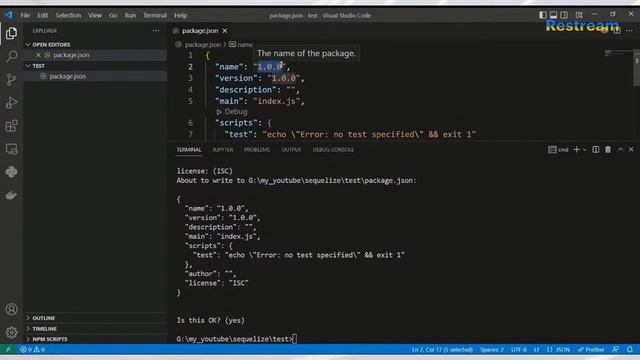The image size is (640, 360).
Task: Switch to the Problems panel tab
Action: (257, 150)
